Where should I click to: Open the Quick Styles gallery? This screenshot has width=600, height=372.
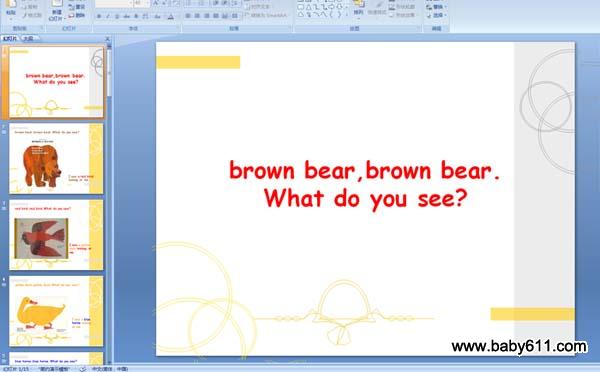377,8
